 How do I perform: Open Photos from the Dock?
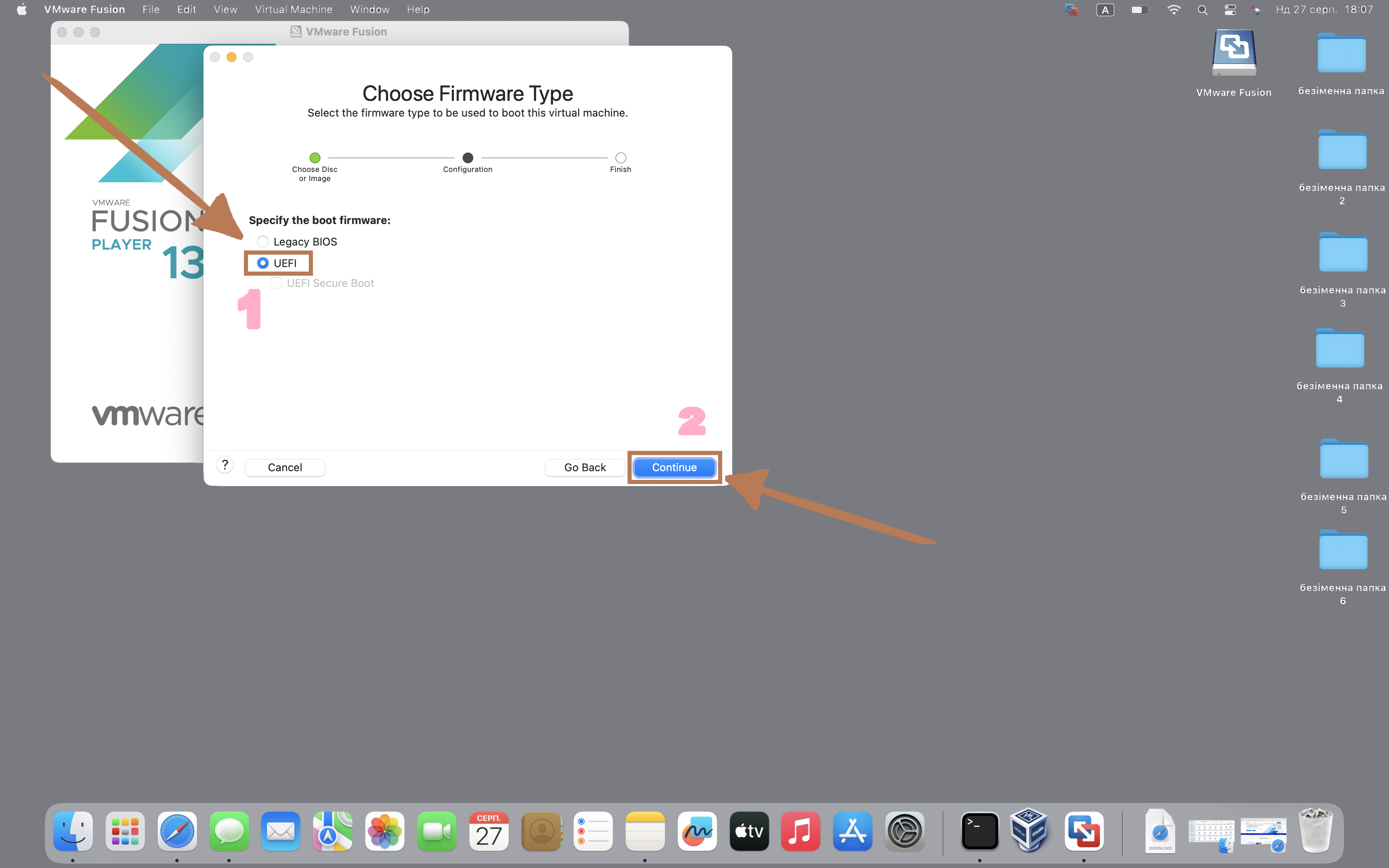pos(384,831)
